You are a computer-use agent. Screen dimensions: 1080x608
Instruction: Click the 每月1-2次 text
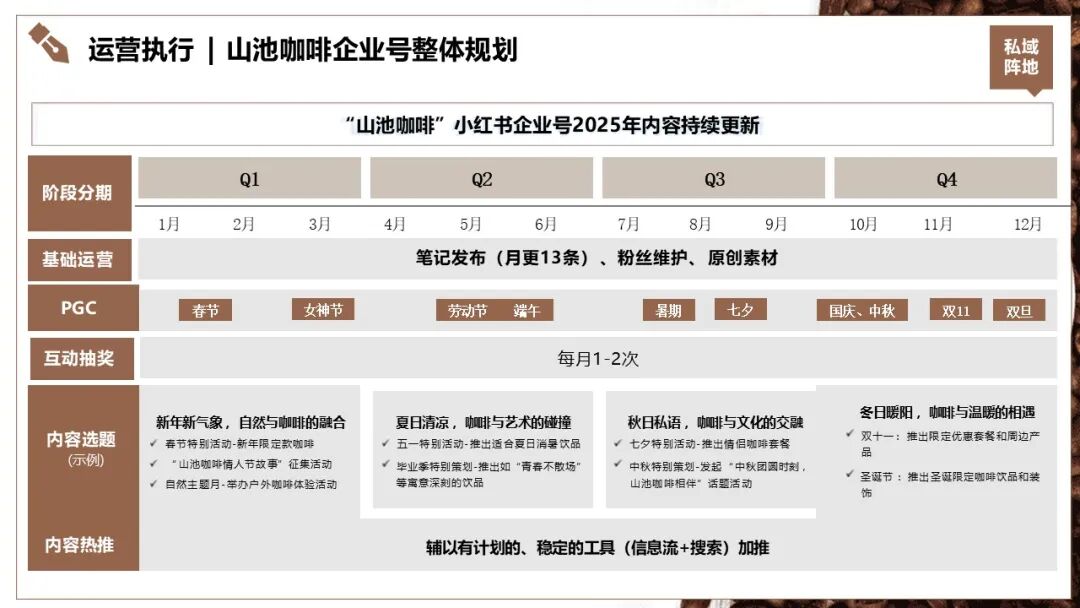[x=598, y=359]
